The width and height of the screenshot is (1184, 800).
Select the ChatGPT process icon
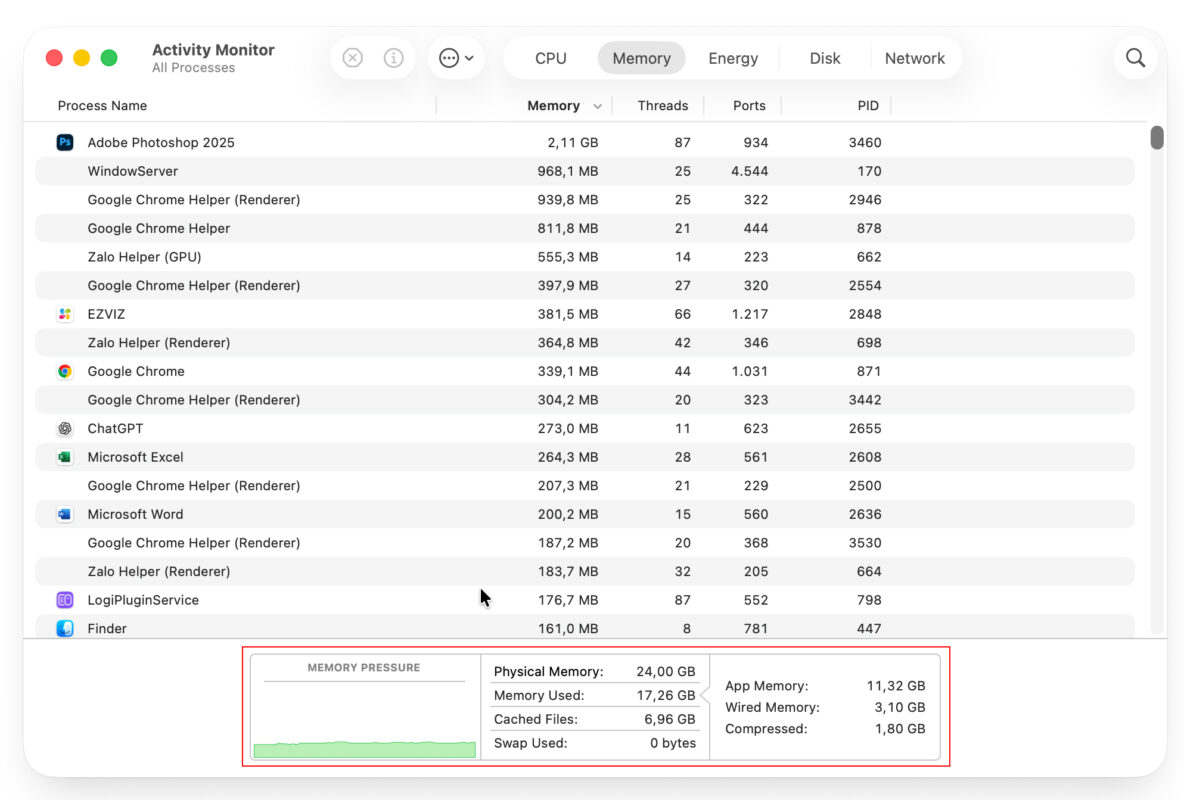64,428
